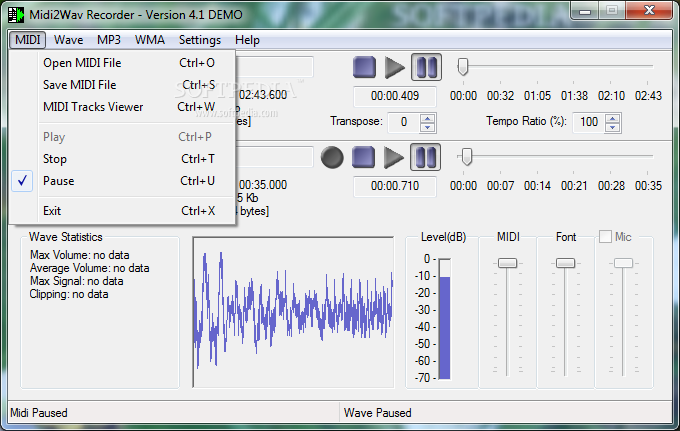680x431 pixels.
Task: Click the 02:10 marker on MIDI timeline
Action: tap(611, 96)
